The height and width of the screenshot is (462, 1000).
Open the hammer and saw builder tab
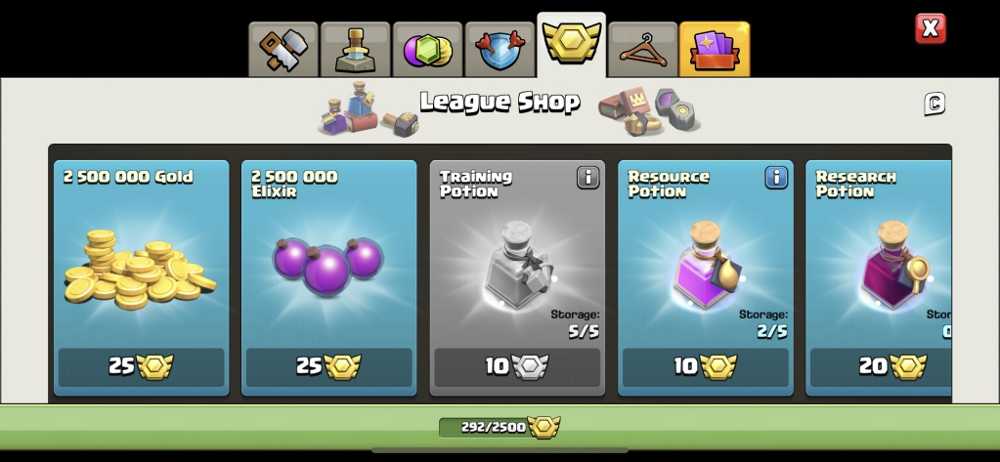coord(283,50)
